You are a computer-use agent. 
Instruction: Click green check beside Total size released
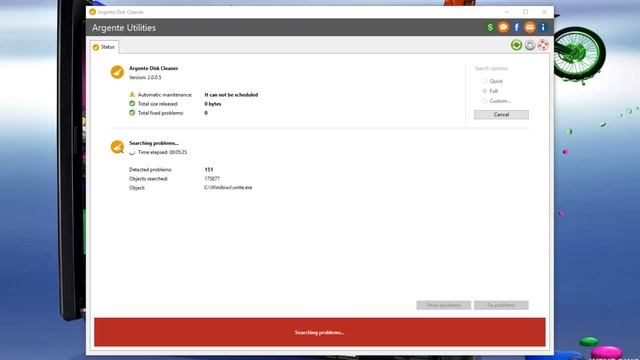pyautogui.click(x=132, y=104)
